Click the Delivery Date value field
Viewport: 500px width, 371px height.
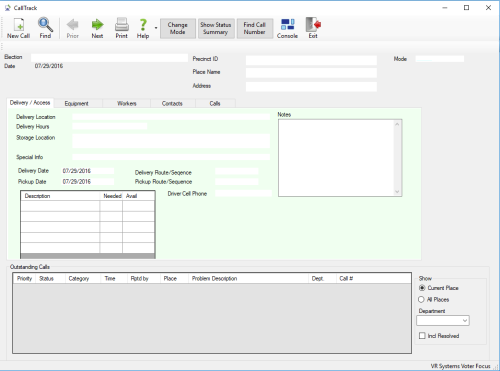pos(88,171)
